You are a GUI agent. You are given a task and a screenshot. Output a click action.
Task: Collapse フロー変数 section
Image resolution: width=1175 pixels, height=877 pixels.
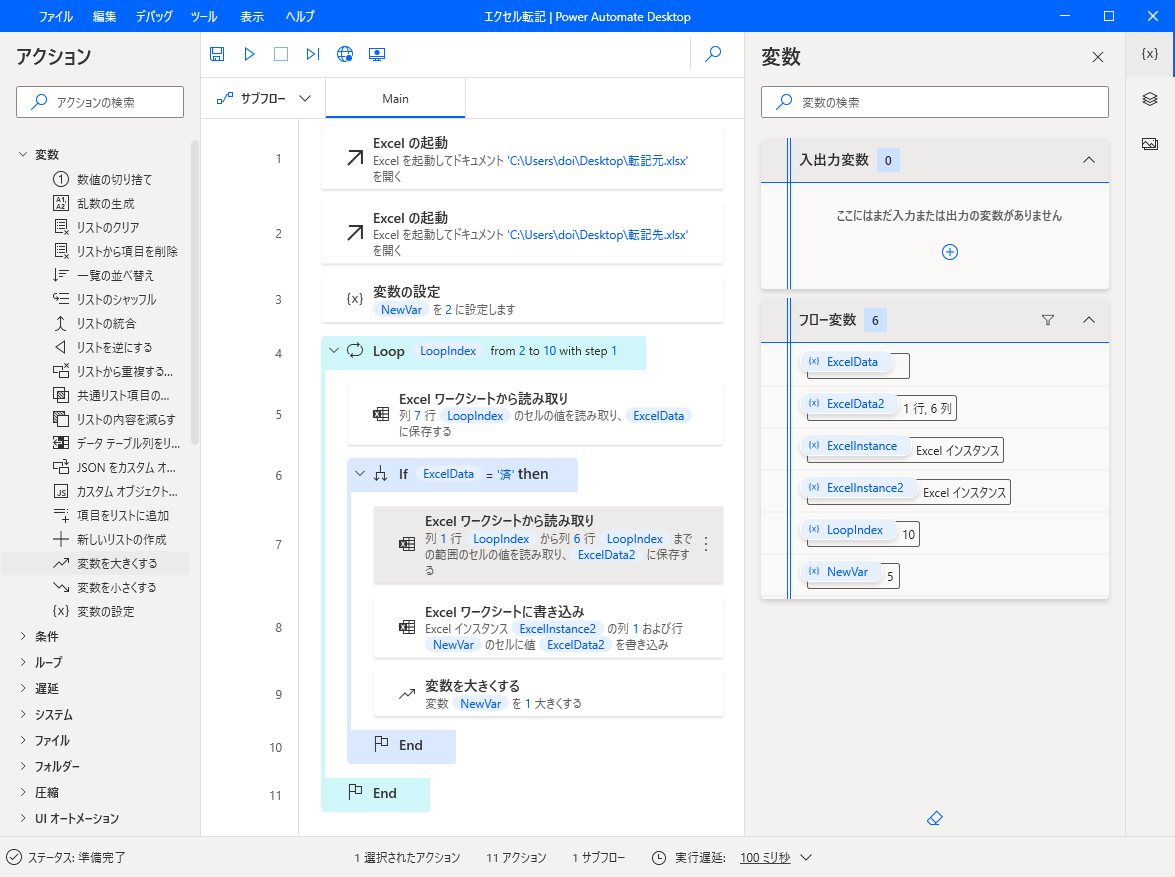(x=1089, y=320)
